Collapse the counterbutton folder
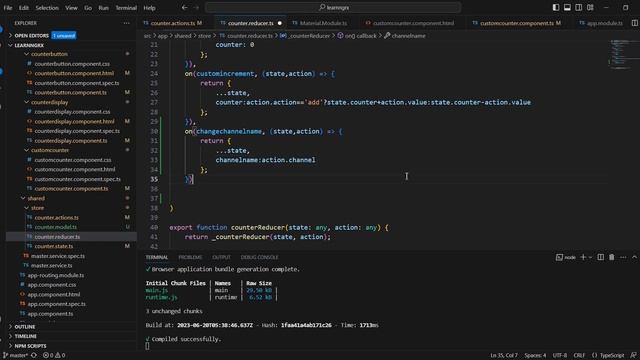The width and height of the screenshot is (640, 360). 49,54
